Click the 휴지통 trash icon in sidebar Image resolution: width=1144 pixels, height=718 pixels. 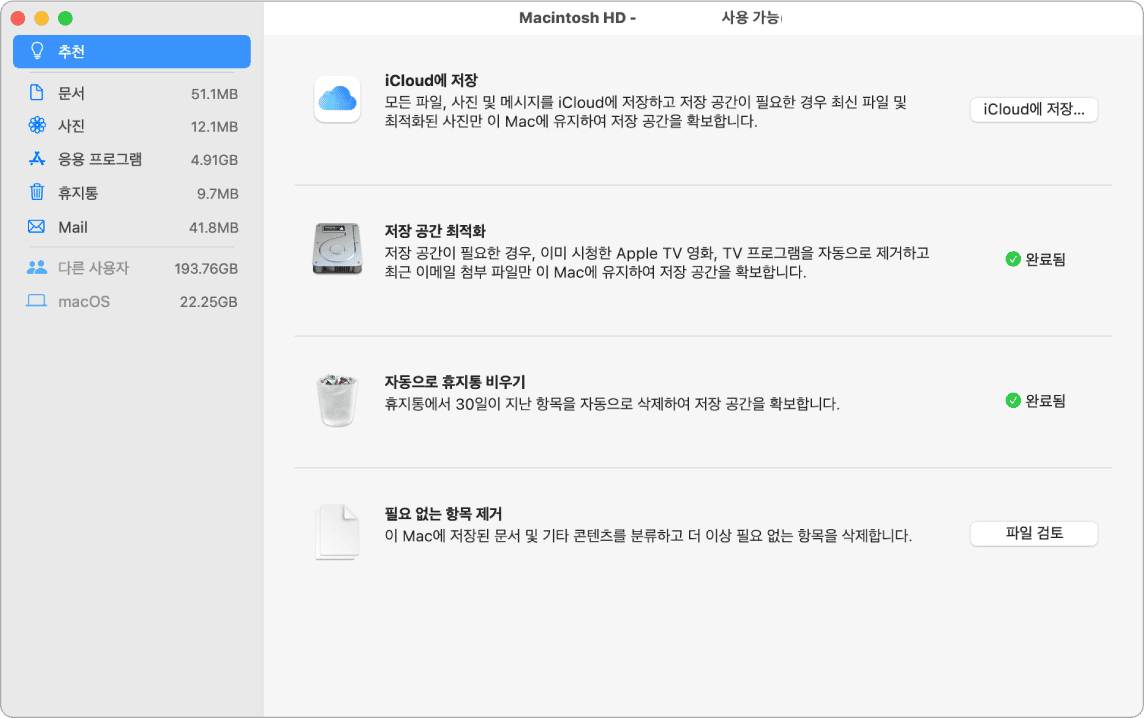tap(36, 192)
